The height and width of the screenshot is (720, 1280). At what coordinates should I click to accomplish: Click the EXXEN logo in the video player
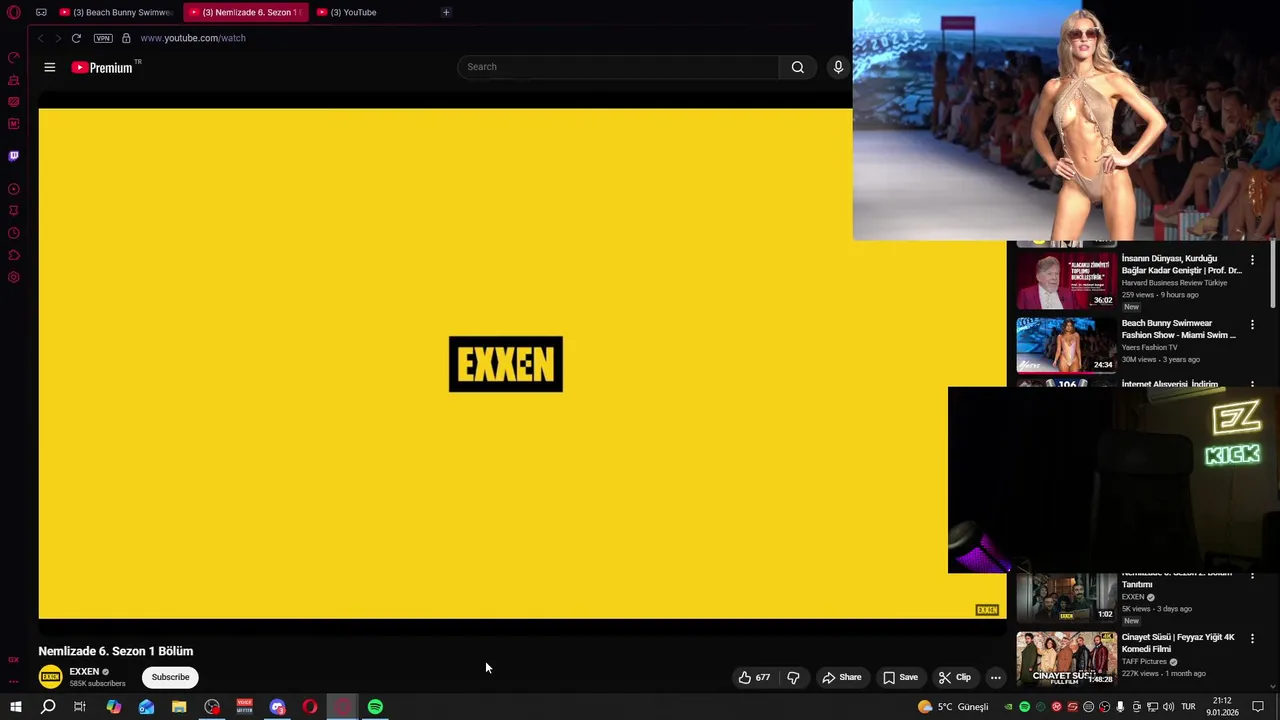pos(506,364)
